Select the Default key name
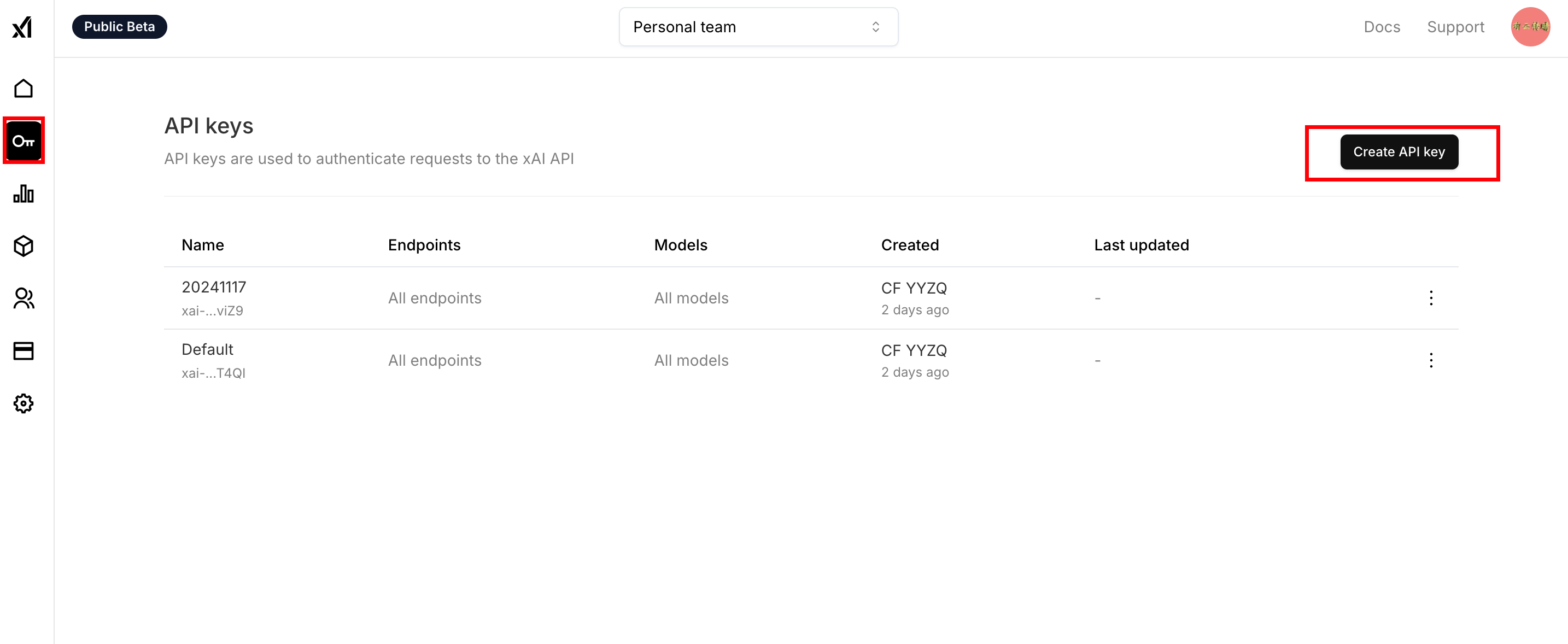 click(x=207, y=349)
